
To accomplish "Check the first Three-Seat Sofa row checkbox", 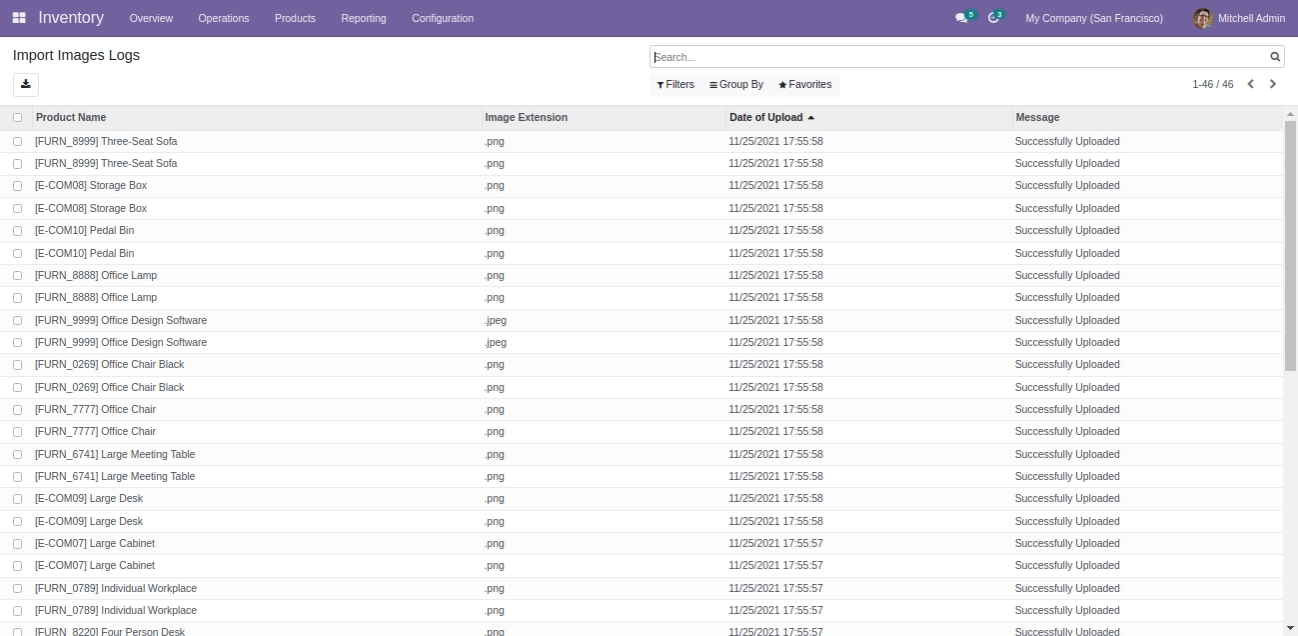I will (x=17, y=141).
